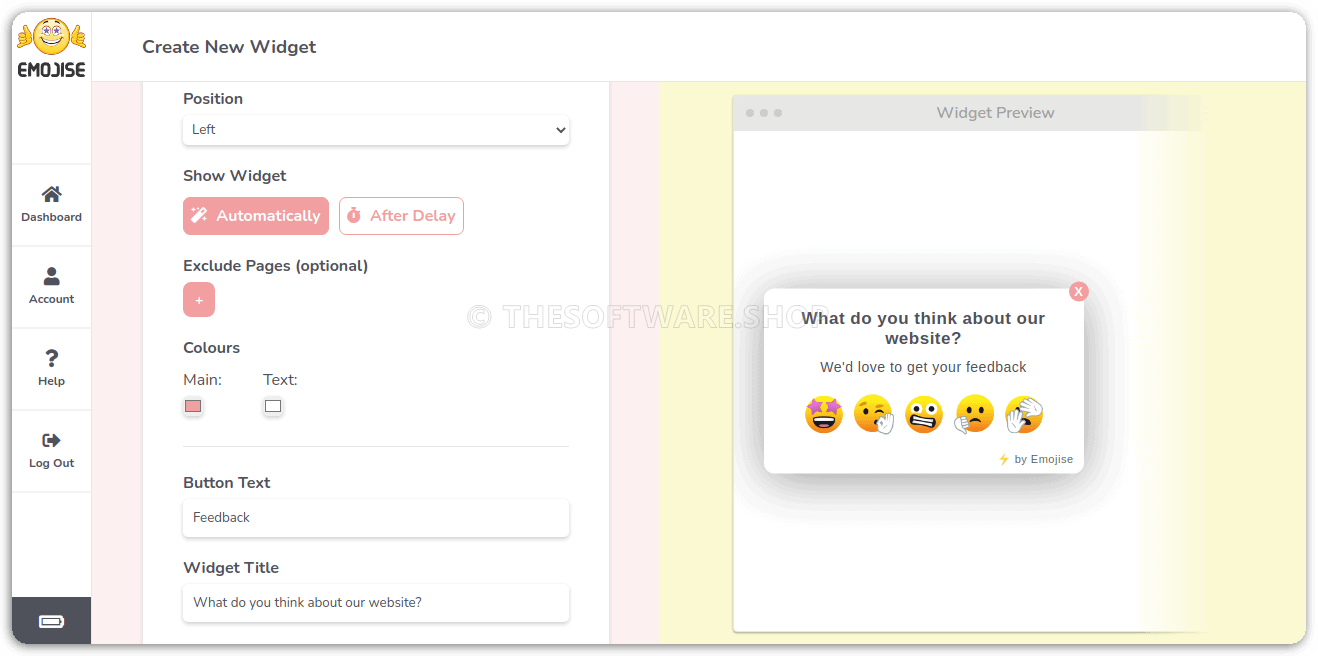The image size is (1318, 656).
Task: Choose the thumbs-down frowning emoji
Action: (974, 414)
